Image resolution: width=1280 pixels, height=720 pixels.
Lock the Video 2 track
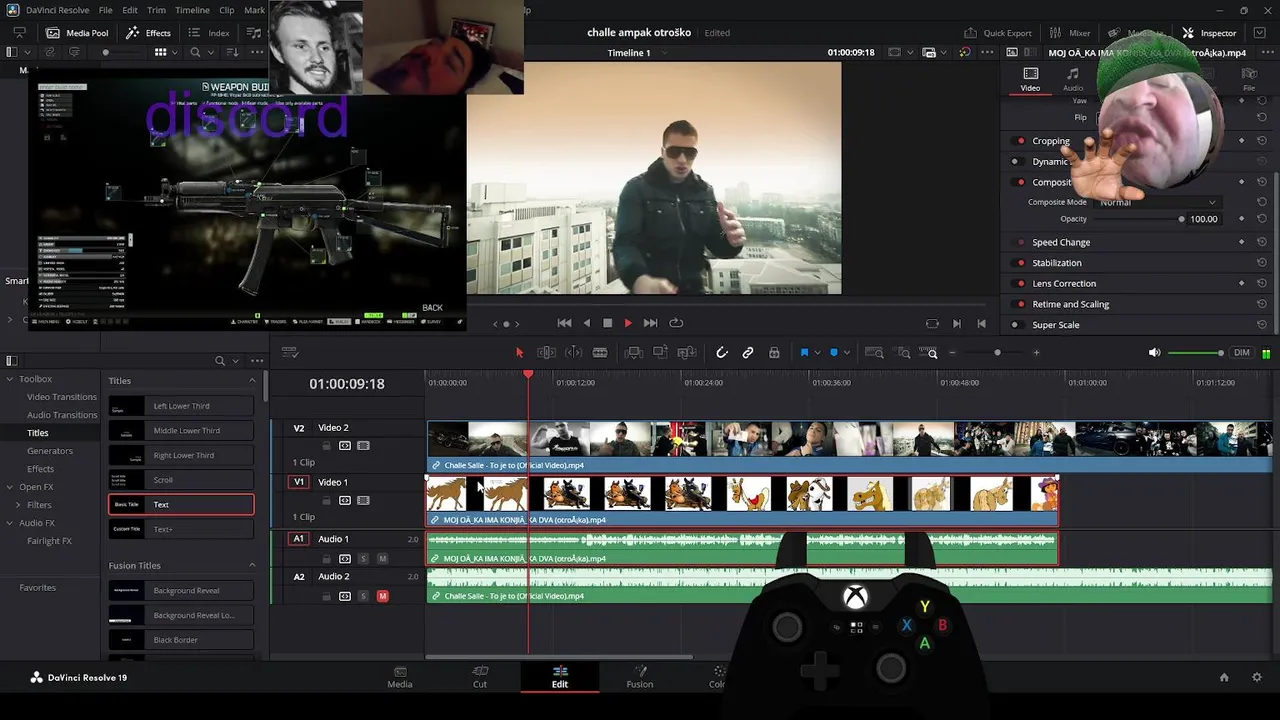[326, 445]
